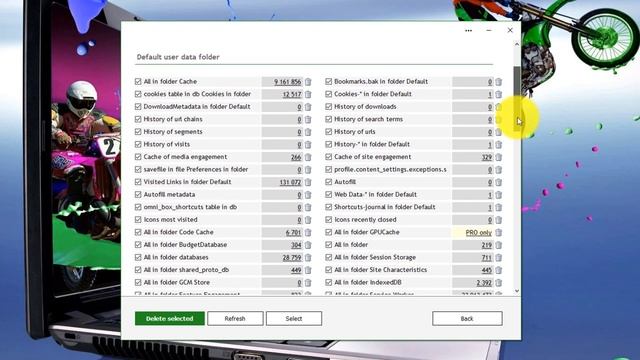Click trash icon for All in folder Cache
This screenshot has height=360, width=640.
click(x=308, y=82)
